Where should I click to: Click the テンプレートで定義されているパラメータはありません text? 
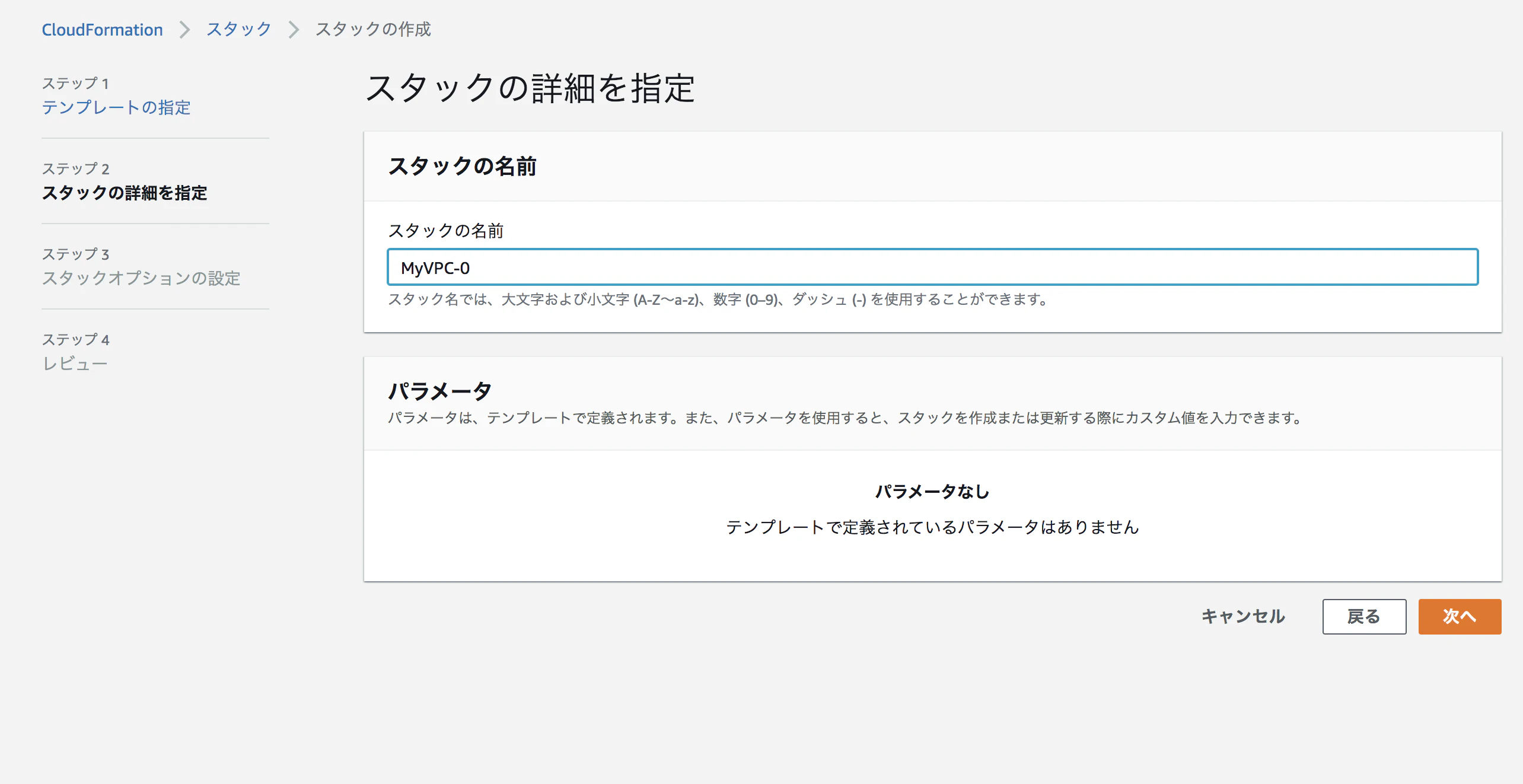click(x=932, y=527)
